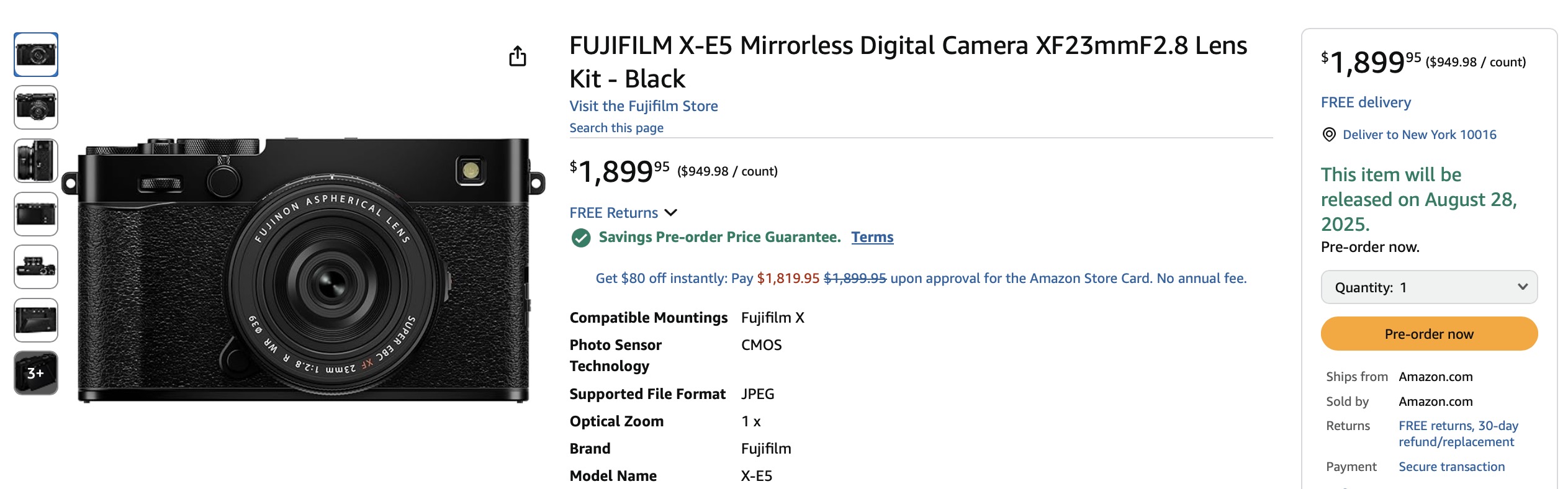1568x489 pixels.
Task: Click the location pin icon beside delivery address
Action: click(x=1328, y=135)
